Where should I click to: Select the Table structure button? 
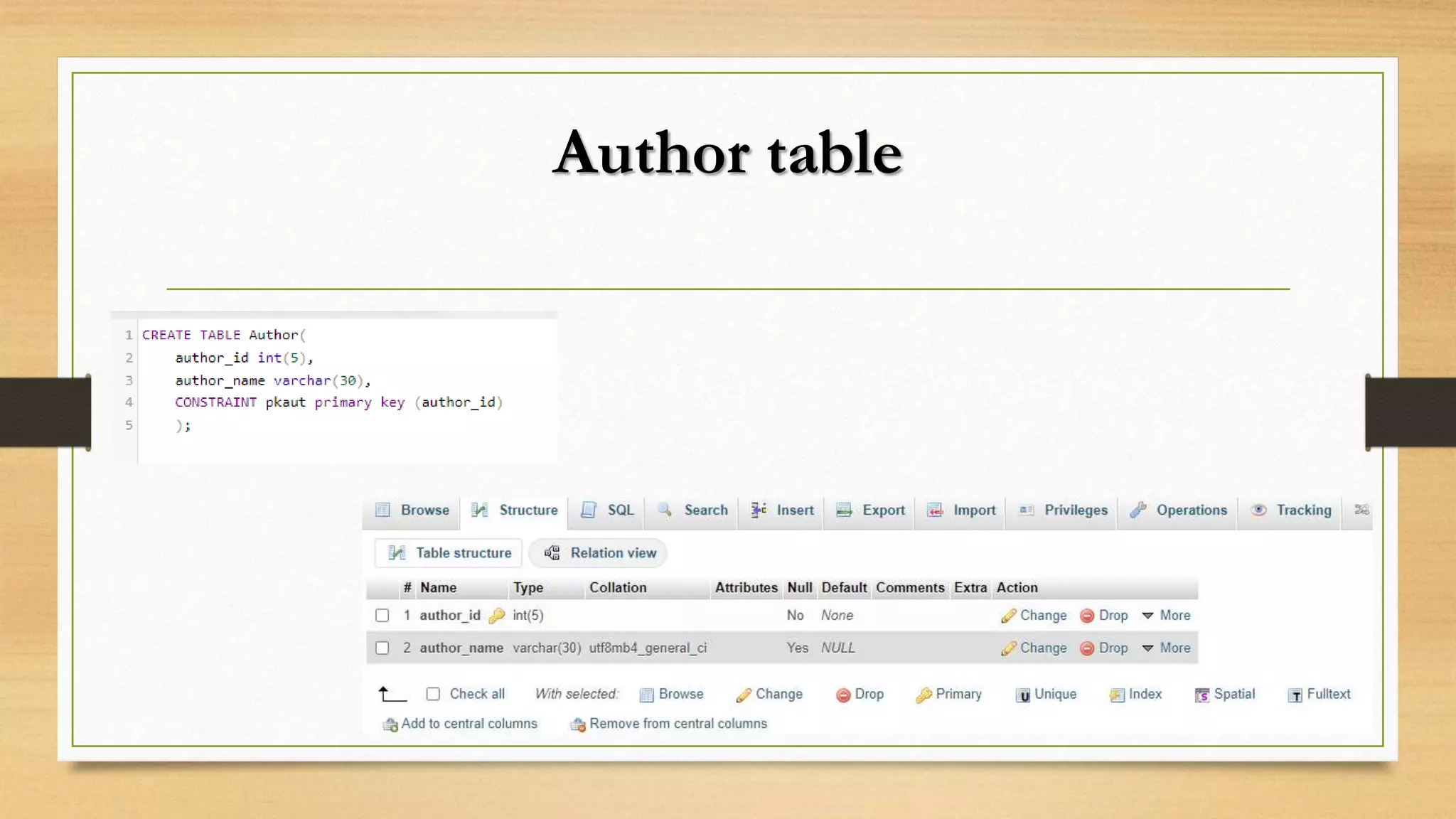(x=449, y=553)
